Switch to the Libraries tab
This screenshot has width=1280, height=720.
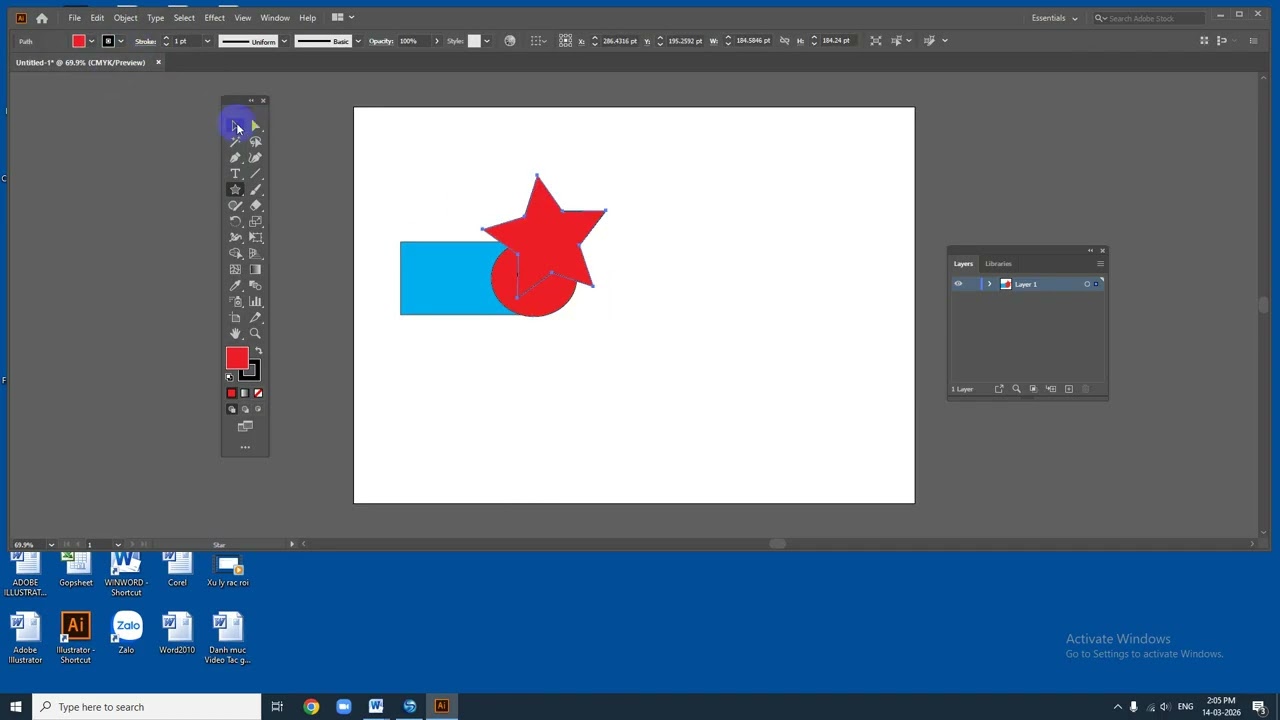pos(998,264)
